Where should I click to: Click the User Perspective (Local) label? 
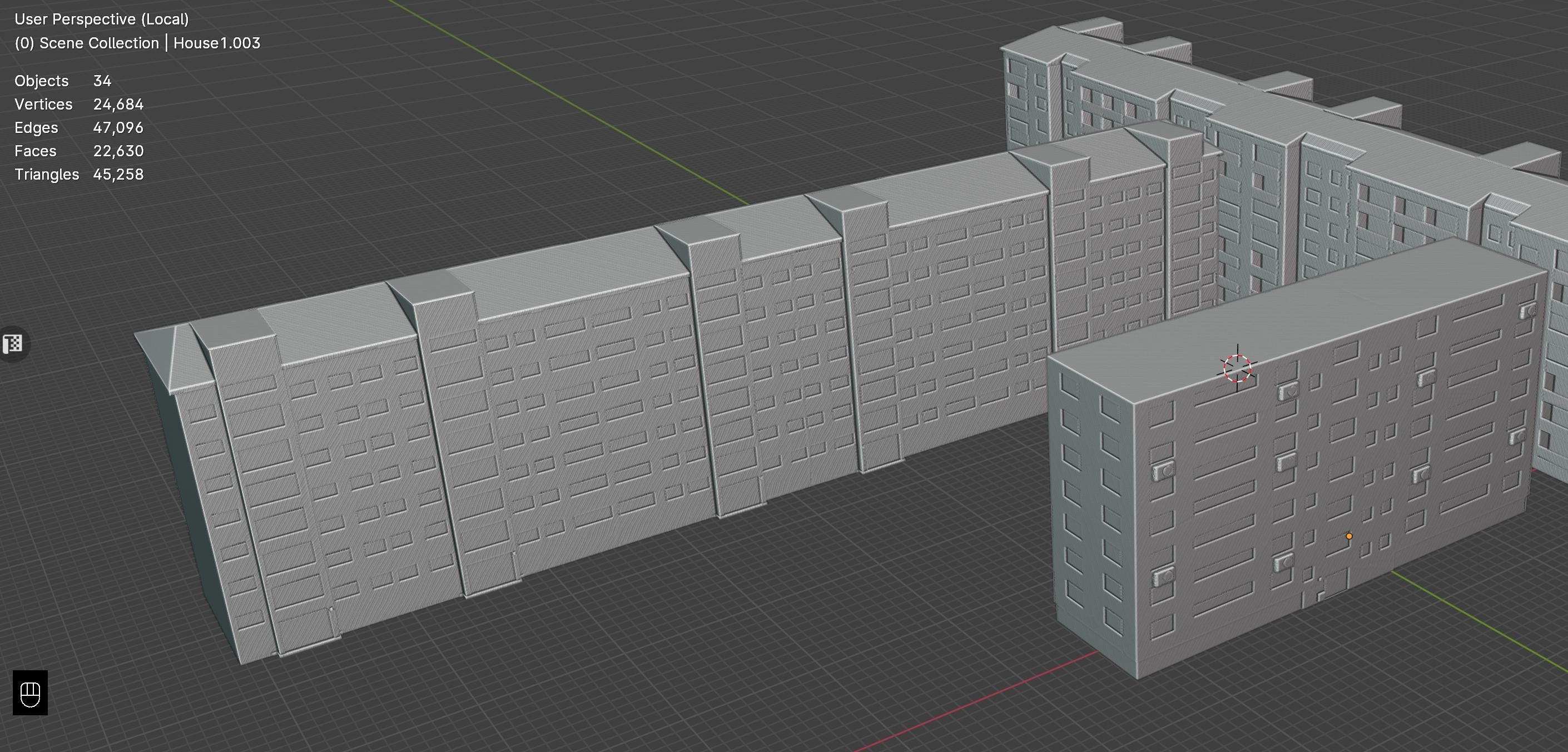point(102,19)
